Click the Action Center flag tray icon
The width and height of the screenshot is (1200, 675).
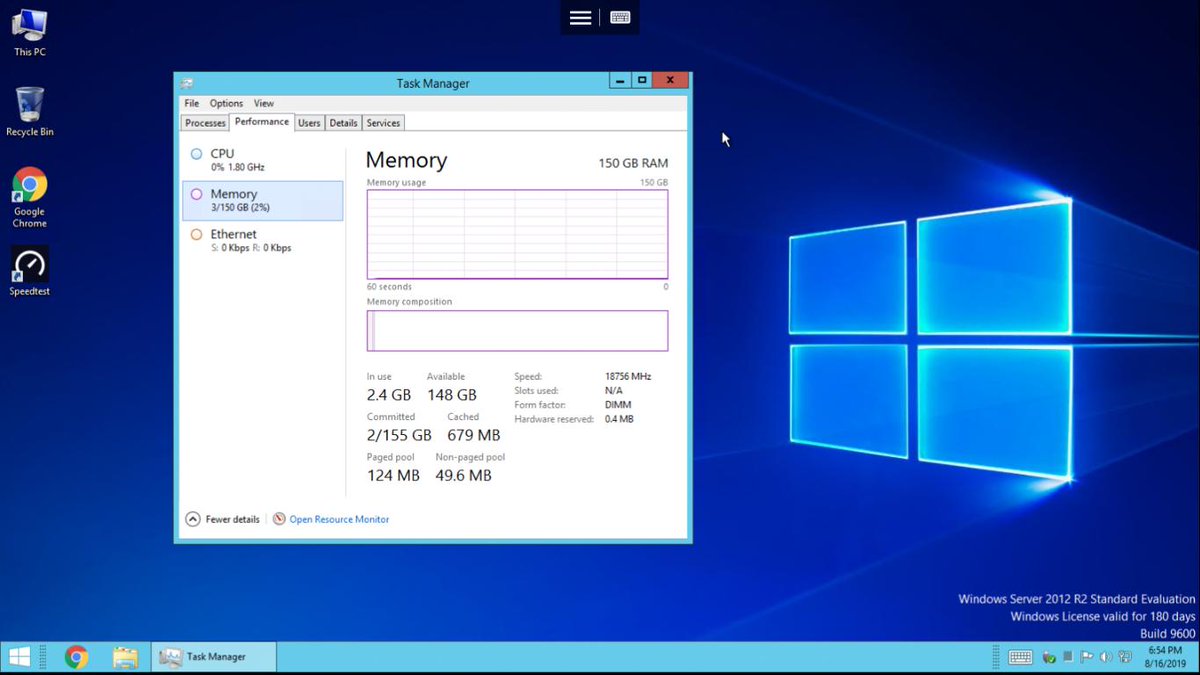[1087, 657]
